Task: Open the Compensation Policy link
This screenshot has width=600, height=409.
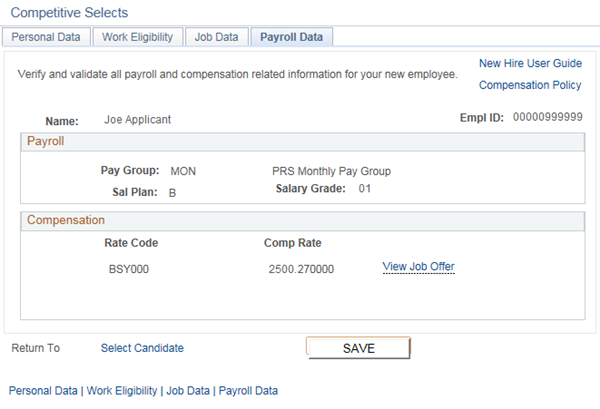Action: pos(530,85)
